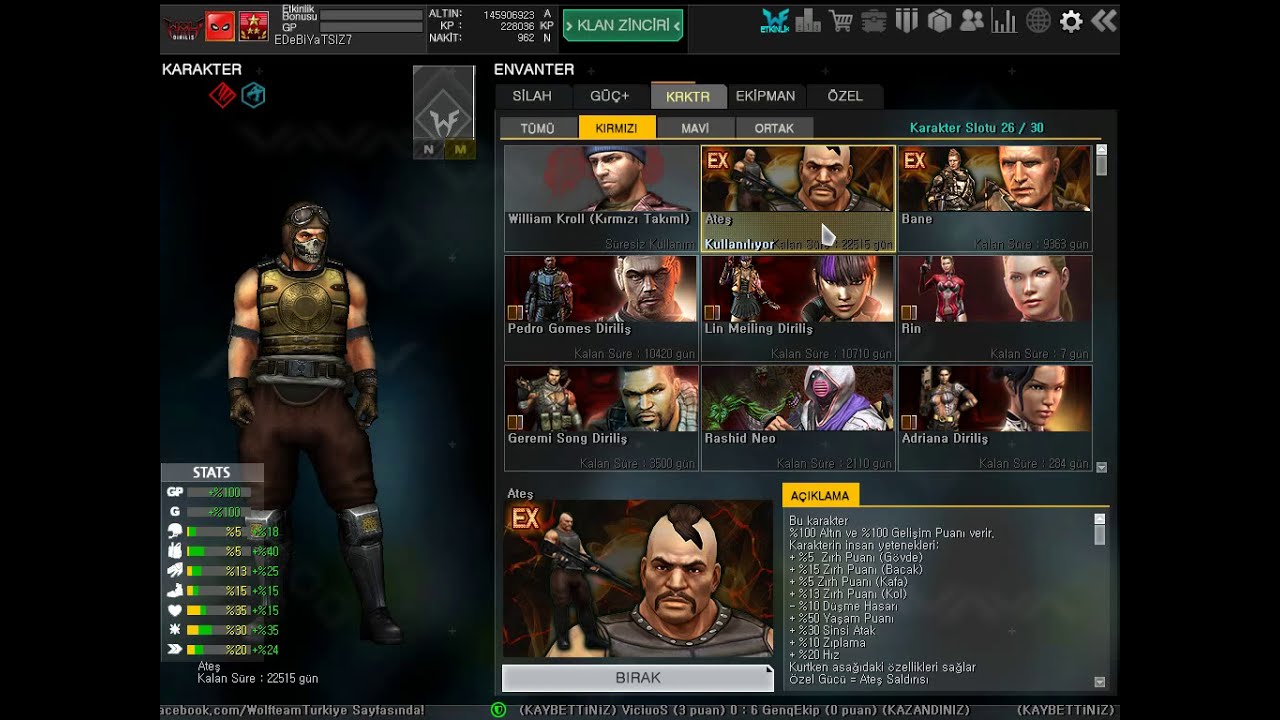Select the KIRMIZI filter tab
Screen dimensions: 1280x720
point(617,127)
